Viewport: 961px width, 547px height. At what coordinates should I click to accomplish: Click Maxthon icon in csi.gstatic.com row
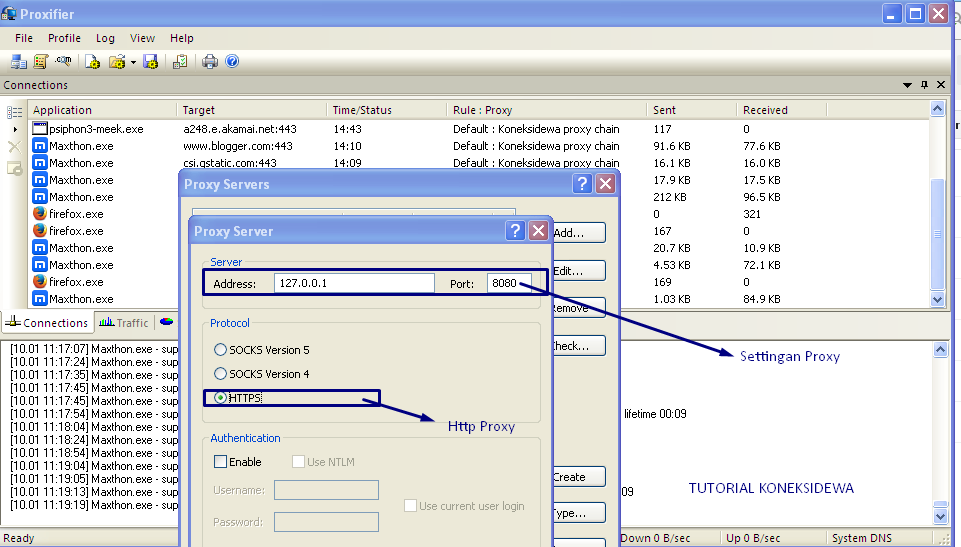[x=40, y=163]
